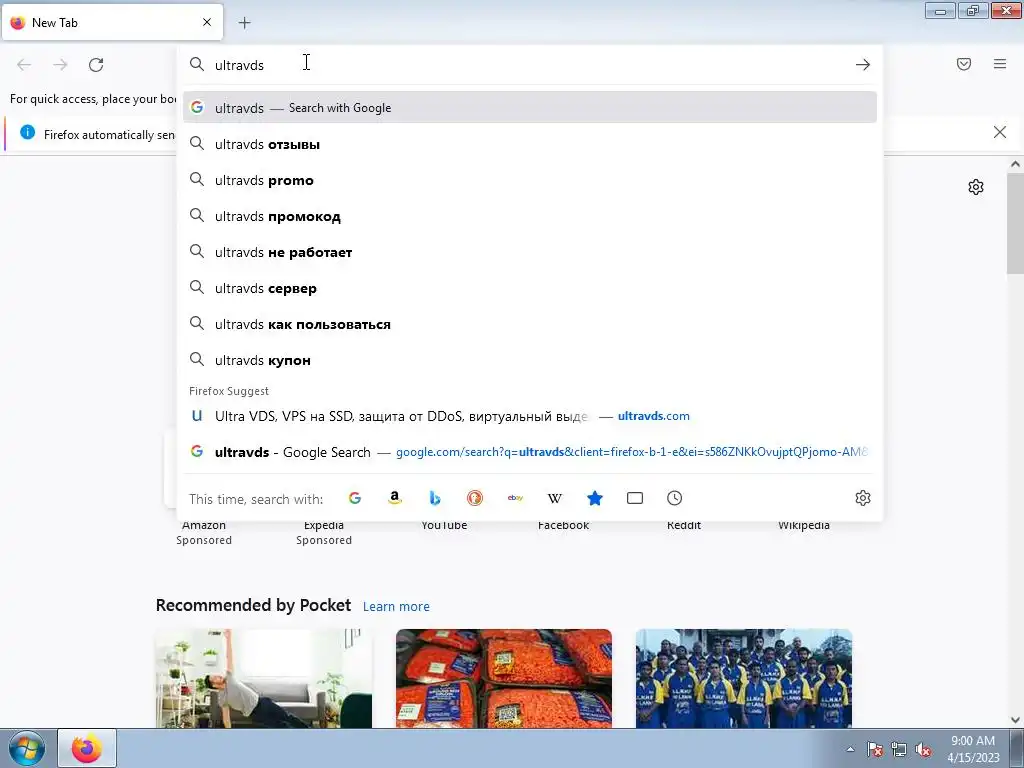Click the blue info icon in notification
The image size is (1024, 768).
[x=27, y=133]
